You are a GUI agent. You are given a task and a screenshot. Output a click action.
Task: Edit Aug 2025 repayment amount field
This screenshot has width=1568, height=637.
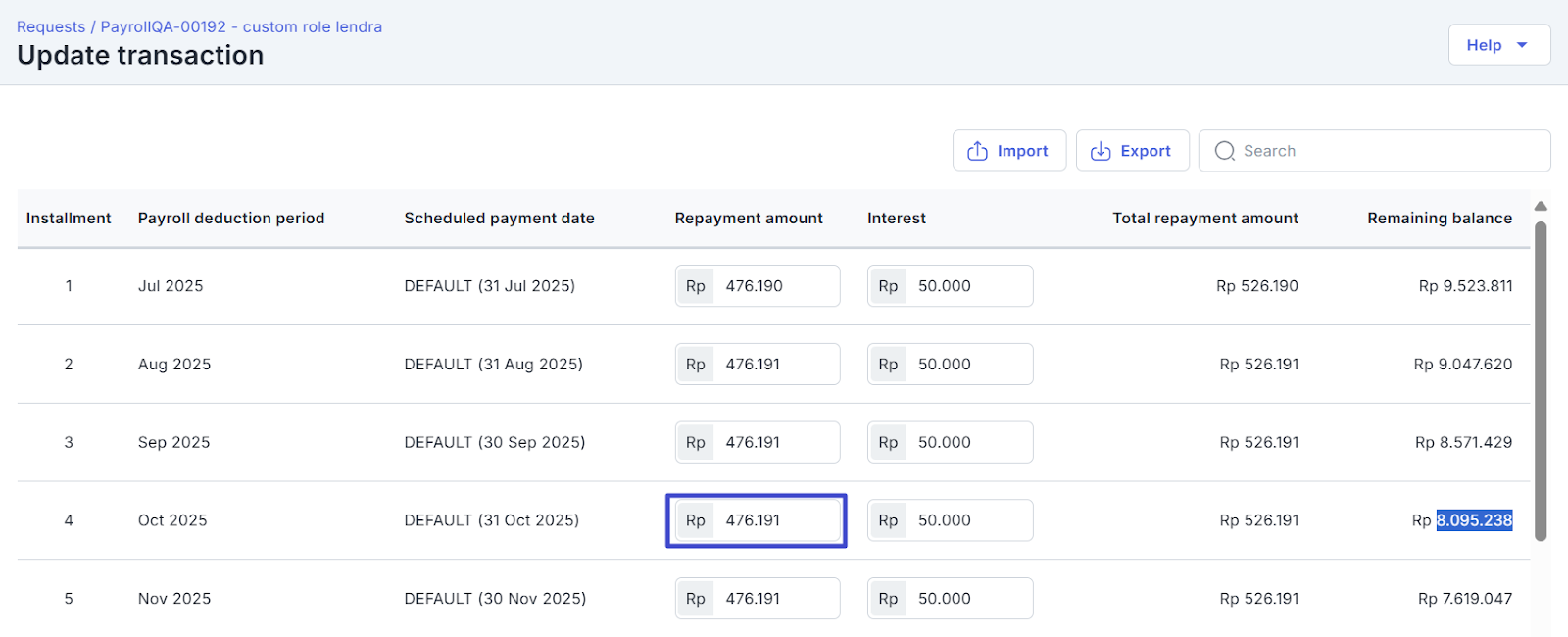pos(774,365)
